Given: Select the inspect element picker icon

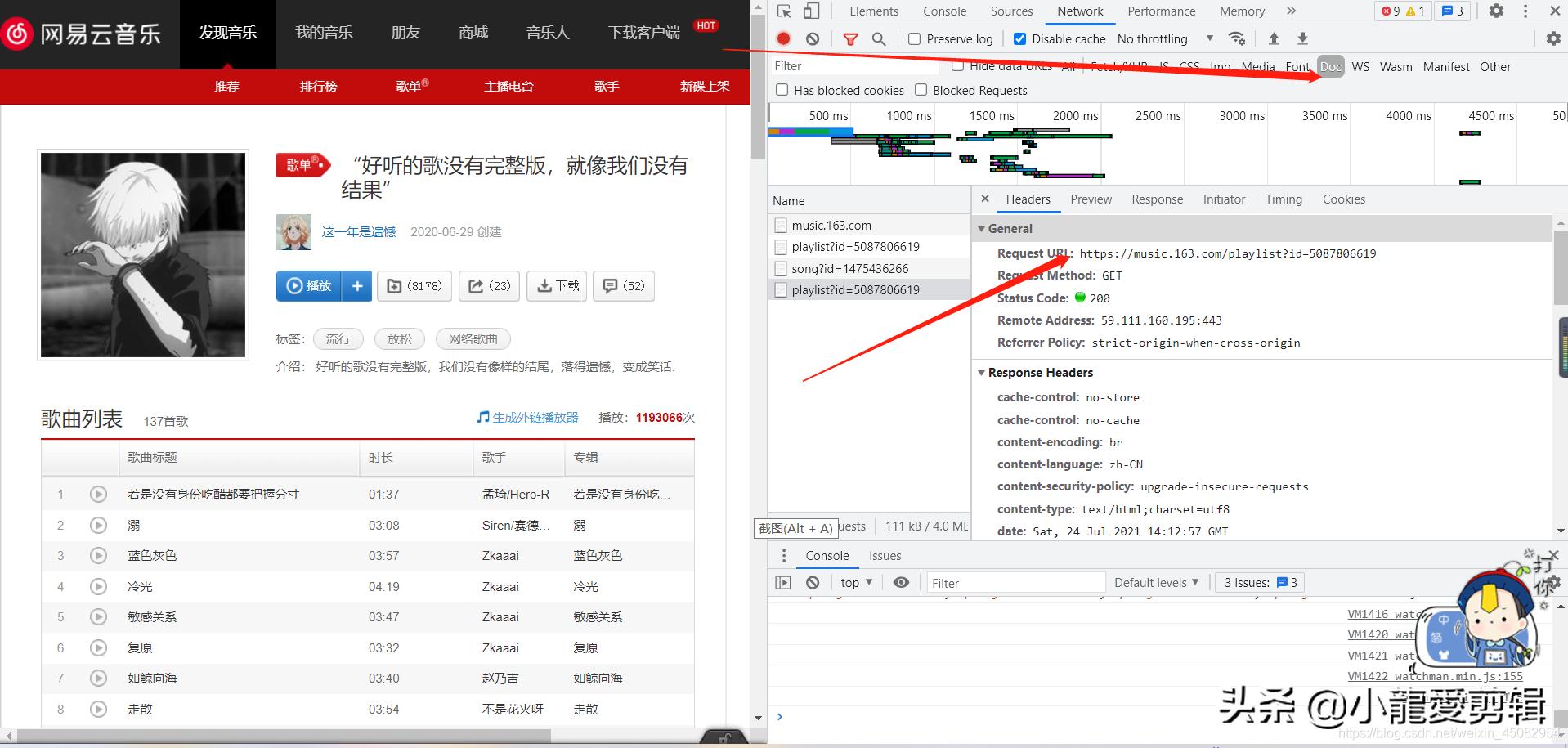Looking at the screenshot, I should coord(782,11).
